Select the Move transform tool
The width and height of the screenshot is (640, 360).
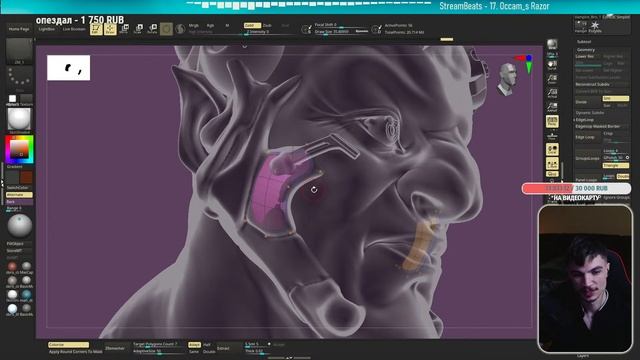pos(124,29)
